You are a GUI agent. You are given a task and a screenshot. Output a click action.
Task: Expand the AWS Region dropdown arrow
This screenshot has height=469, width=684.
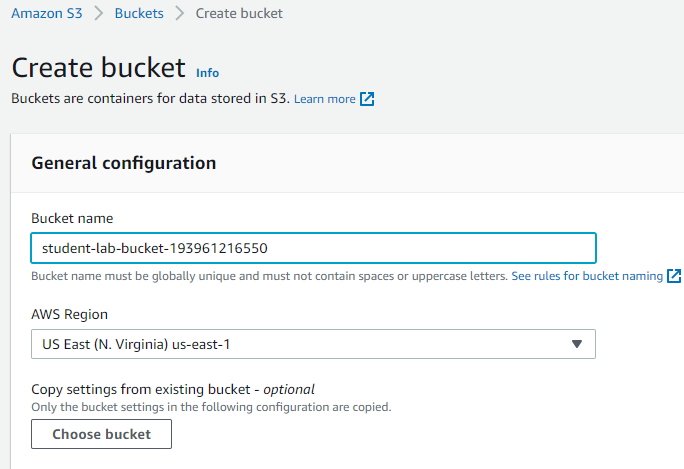(577, 344)
